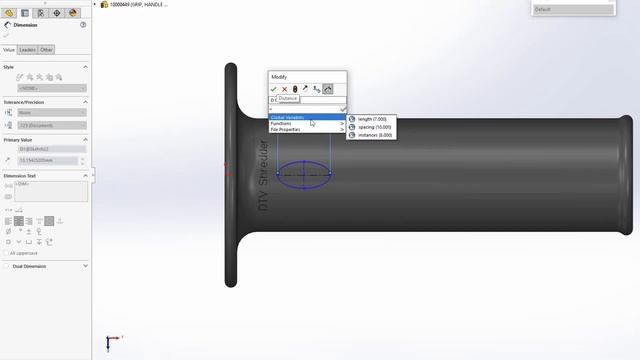The height and width of the screenshot is (360, 640).
Task: Expand the breadcrumb arrow before part name
Action: (95, 4)
